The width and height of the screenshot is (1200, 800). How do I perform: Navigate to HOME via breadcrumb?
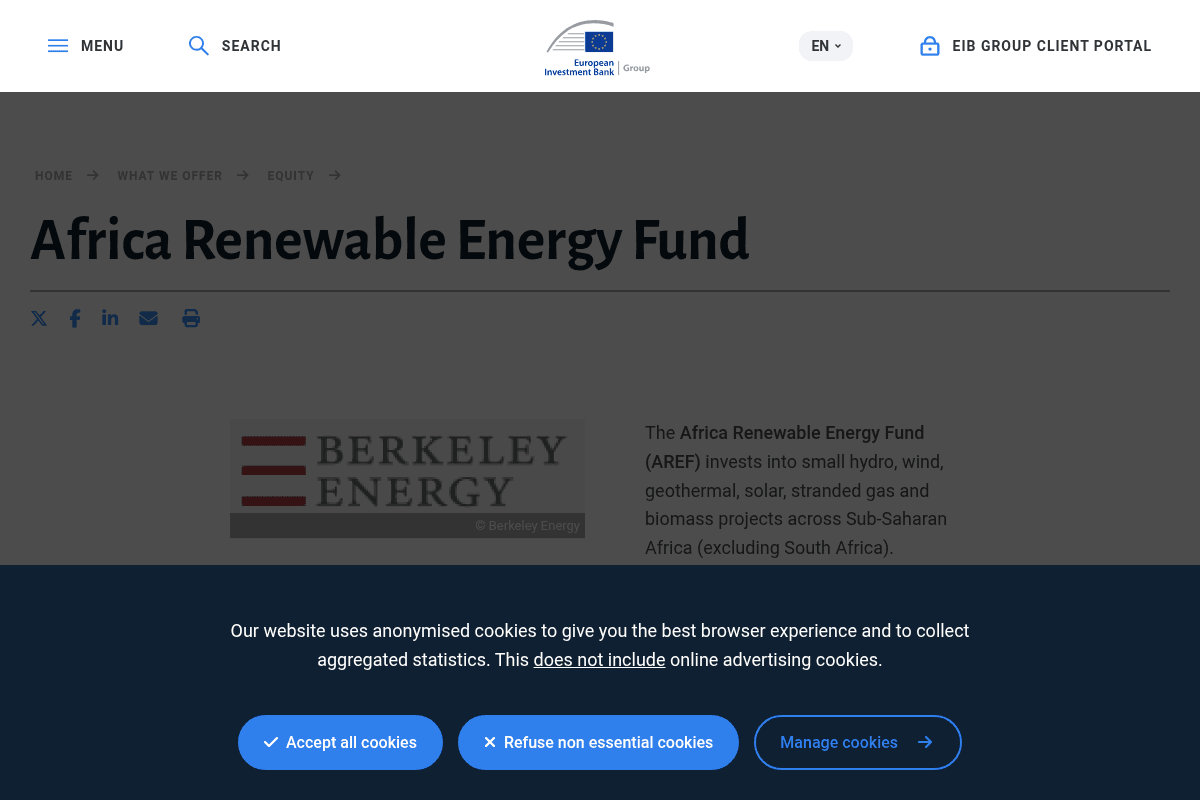tap(53, 175)
